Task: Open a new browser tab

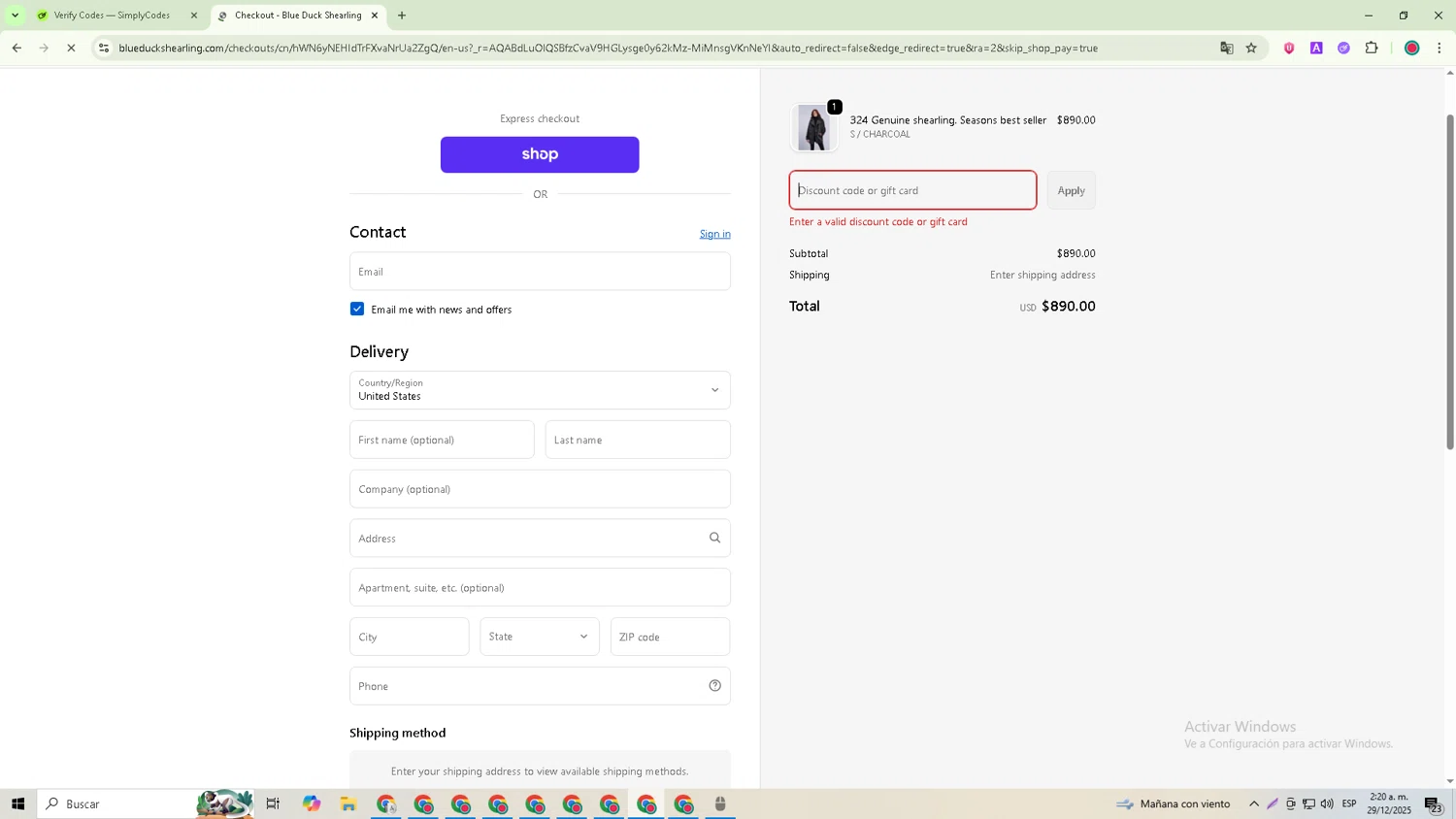Action: point(402,16)
